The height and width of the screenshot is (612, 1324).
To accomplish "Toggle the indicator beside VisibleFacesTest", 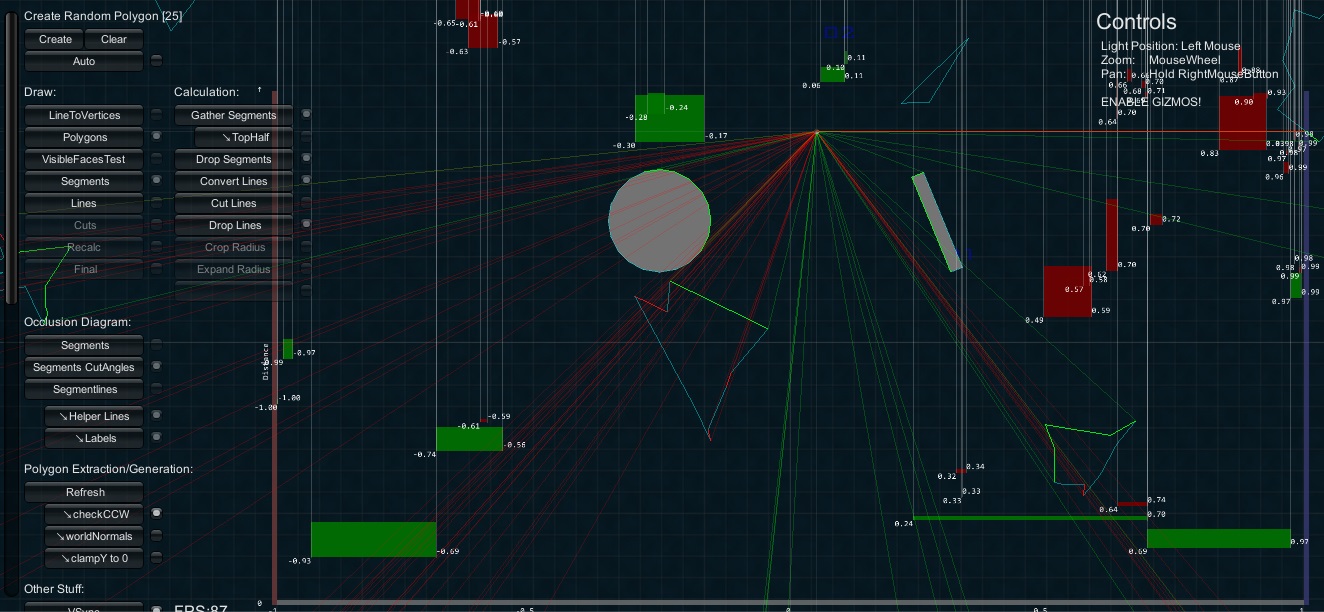I will point(156,159).
